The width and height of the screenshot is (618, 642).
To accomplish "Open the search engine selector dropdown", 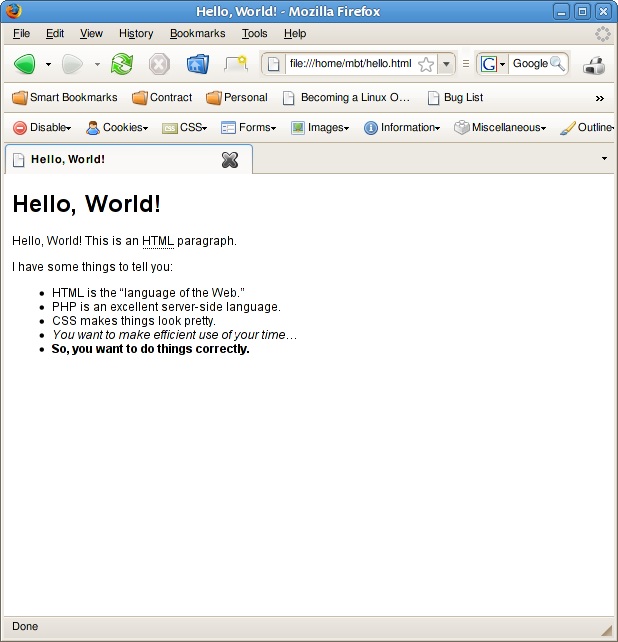I will point(492,64).
